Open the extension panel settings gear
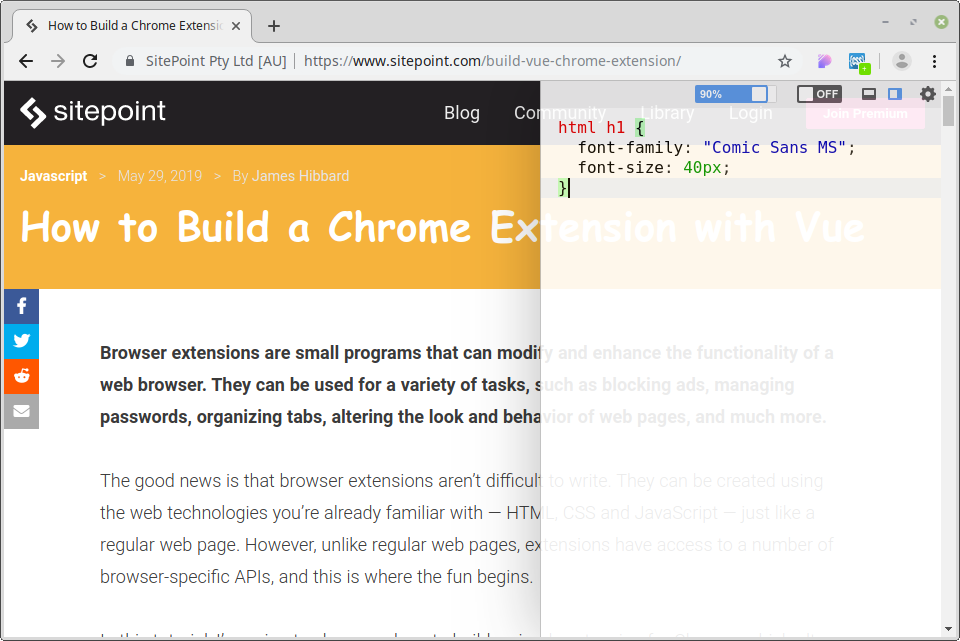The width and height of the screenshot is (960, 641). [x=928, y=94]
